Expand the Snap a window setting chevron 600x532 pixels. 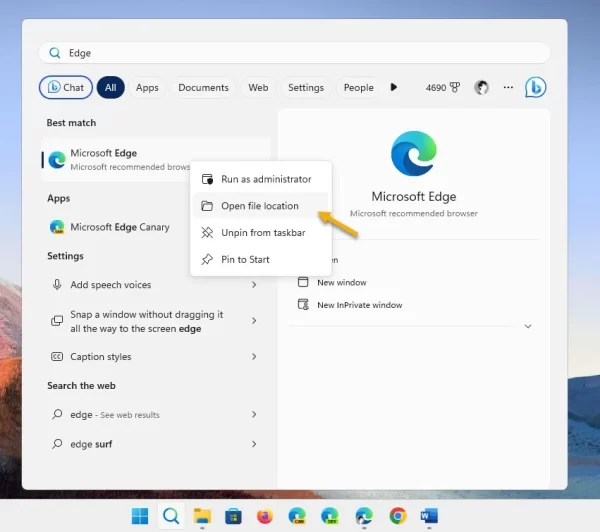(x=254, y=321)
